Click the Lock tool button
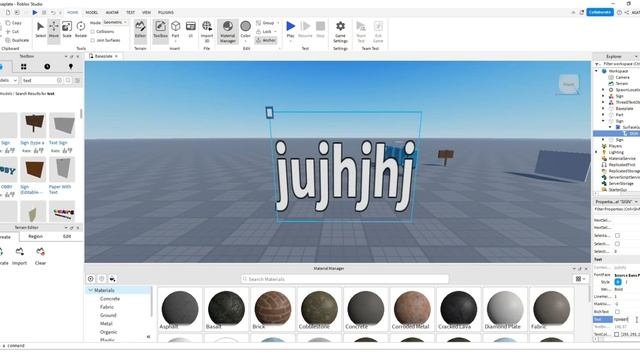 (x=264, y=31)
